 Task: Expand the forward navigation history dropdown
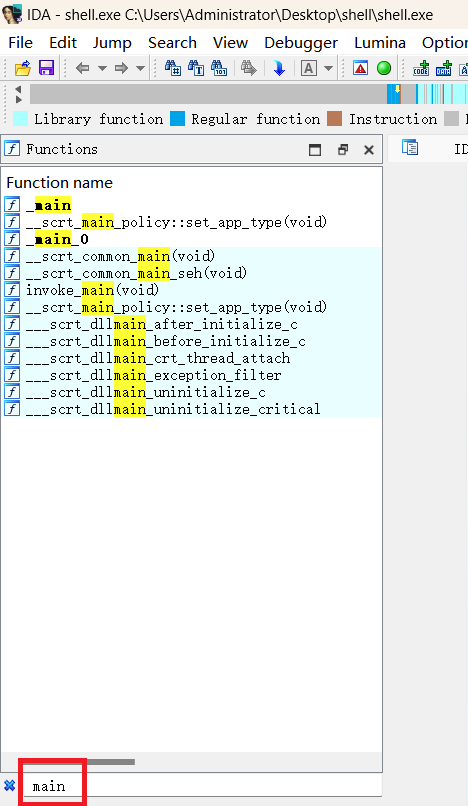pyautogui.click(x=140, y=68)
